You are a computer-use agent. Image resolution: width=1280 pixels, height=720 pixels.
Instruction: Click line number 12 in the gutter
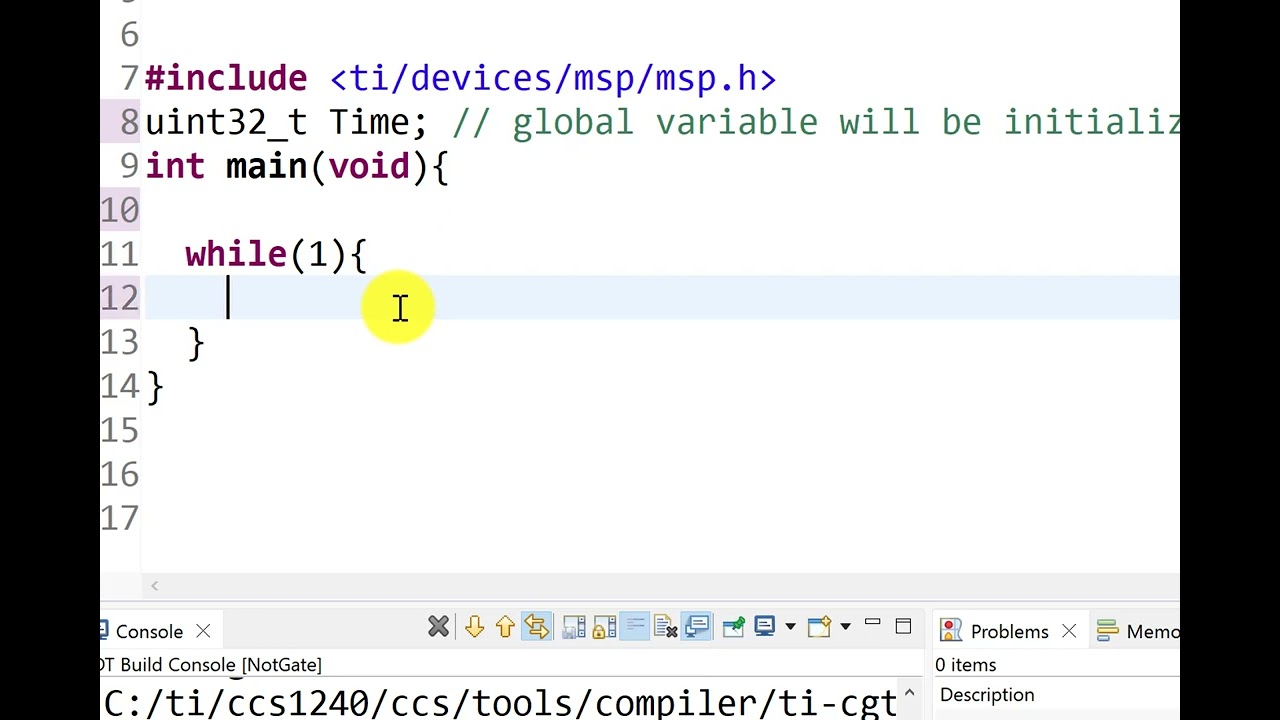119,298
